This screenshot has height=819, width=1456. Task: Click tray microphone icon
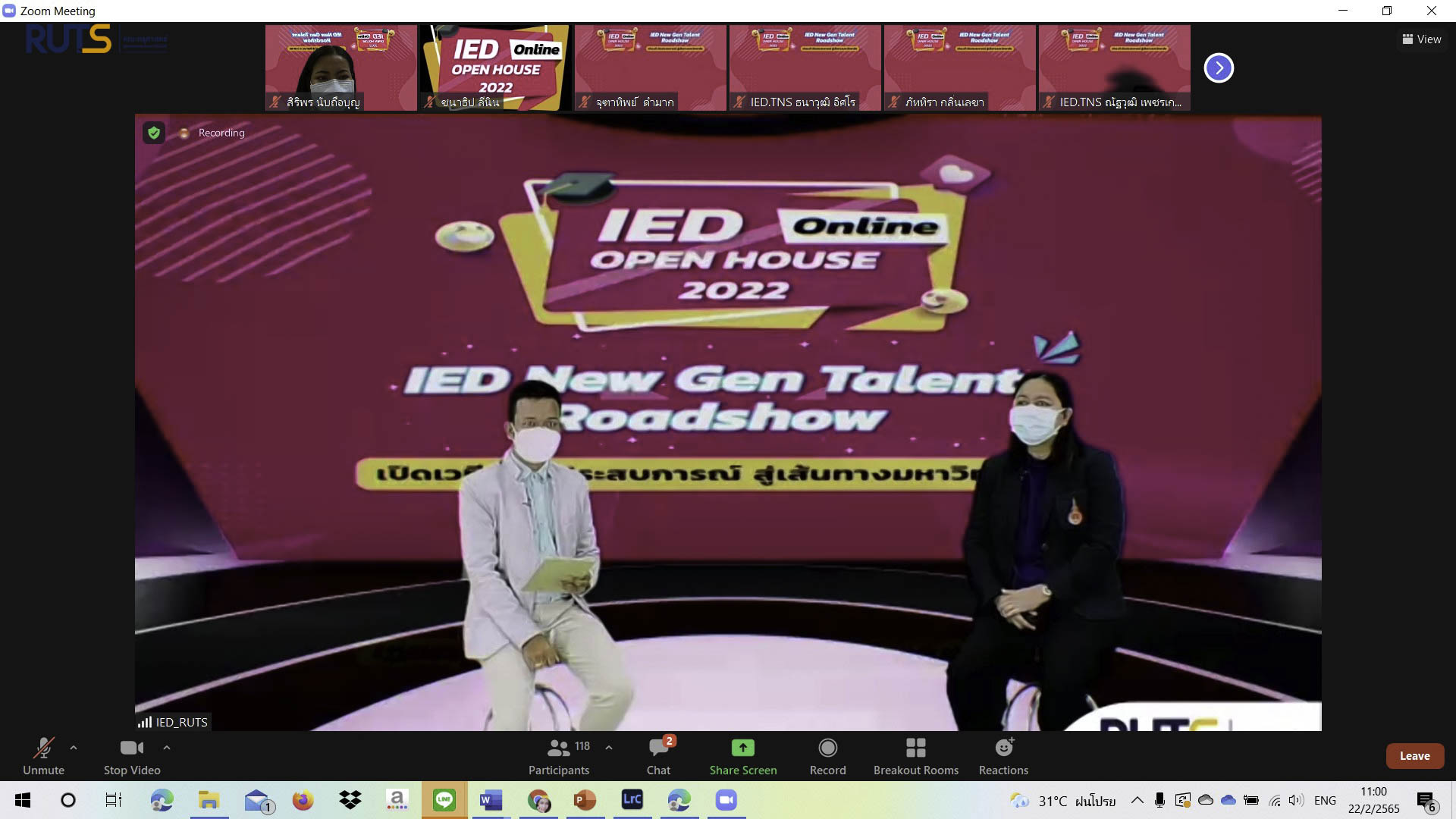tap(1159, 800)
